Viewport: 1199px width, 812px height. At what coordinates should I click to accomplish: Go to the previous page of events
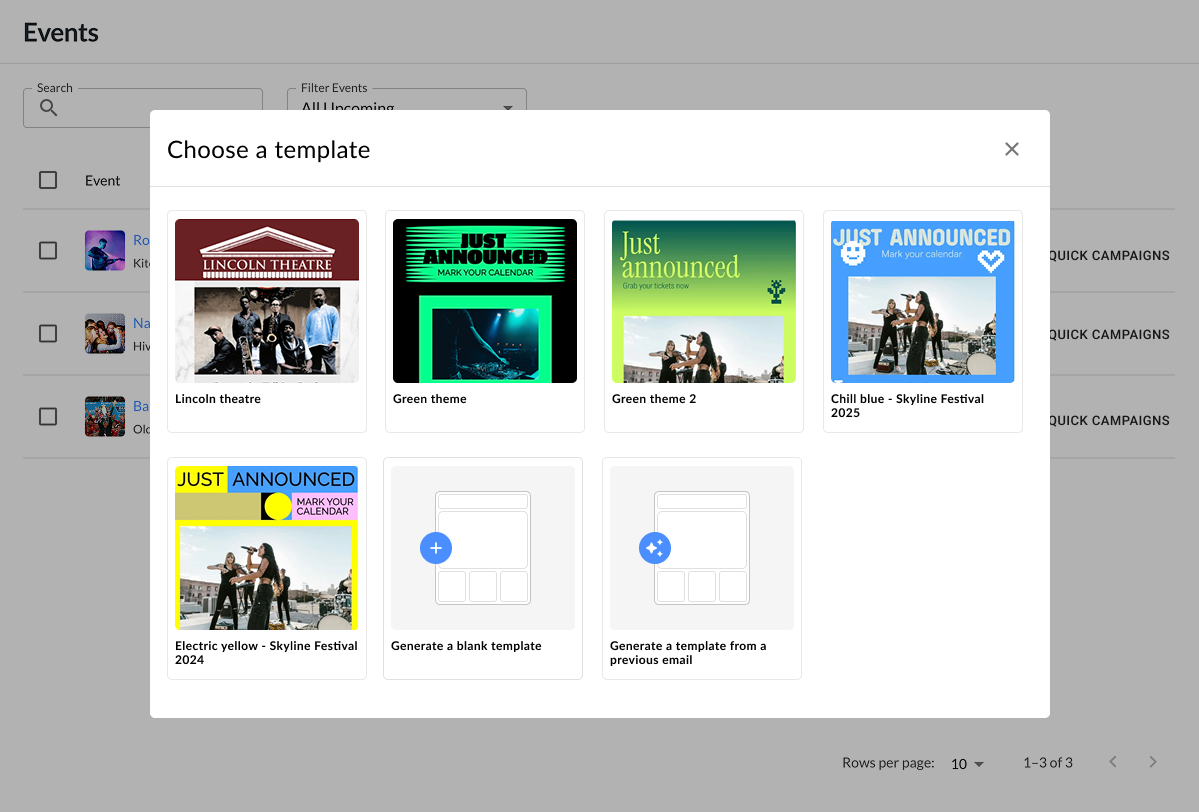pos(1113,762)
